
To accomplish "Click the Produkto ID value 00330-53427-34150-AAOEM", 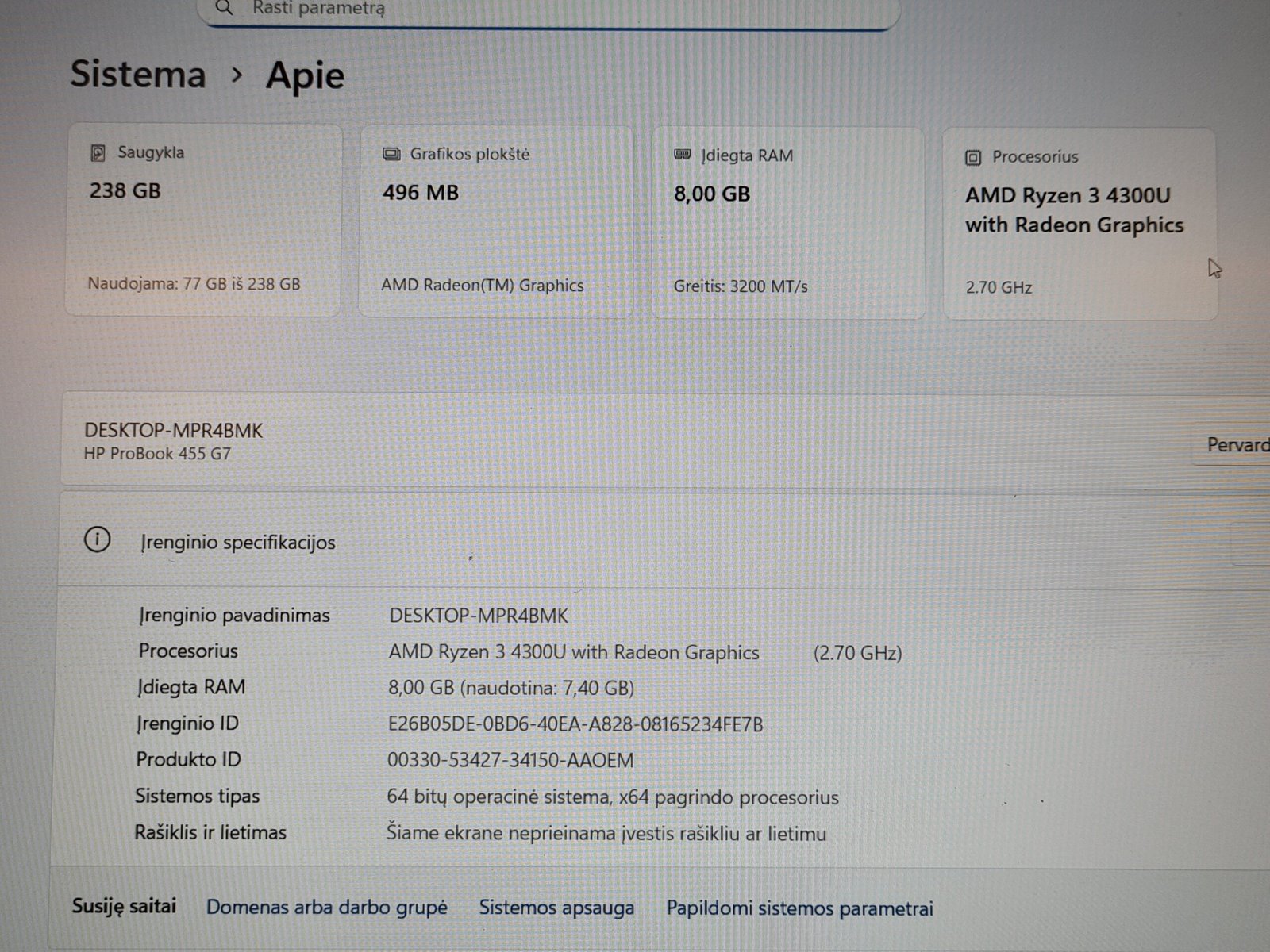I will 510,760.
